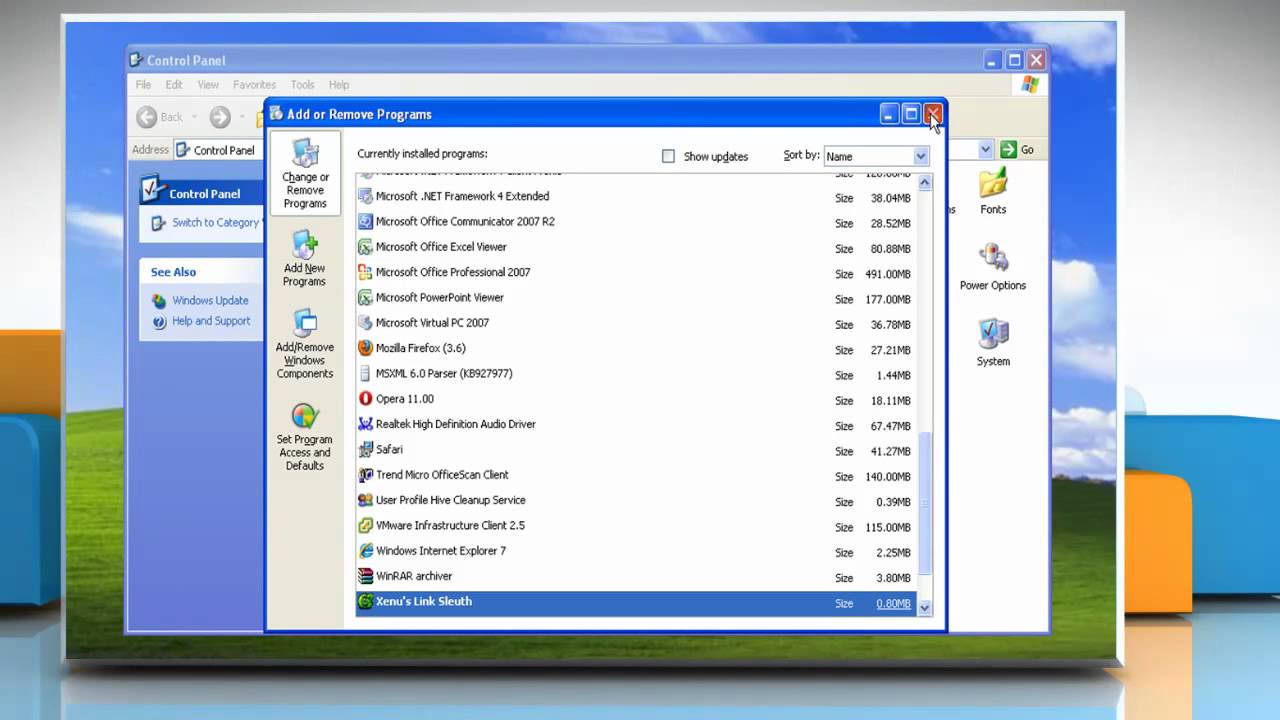Click VMware Infrastructure Client 2.5 icon

365,526
